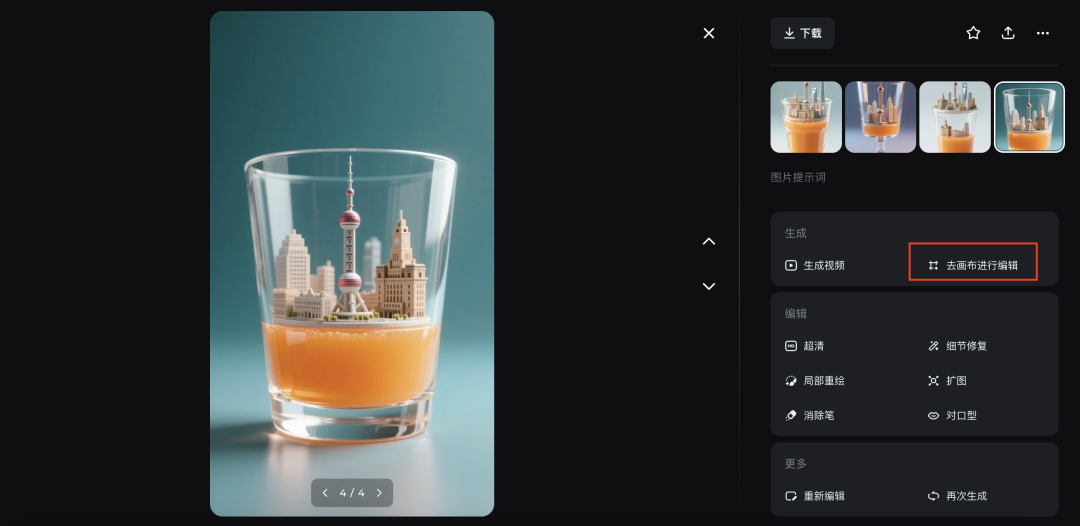Select the 消除笔 eraser pen

click(810, 415)
